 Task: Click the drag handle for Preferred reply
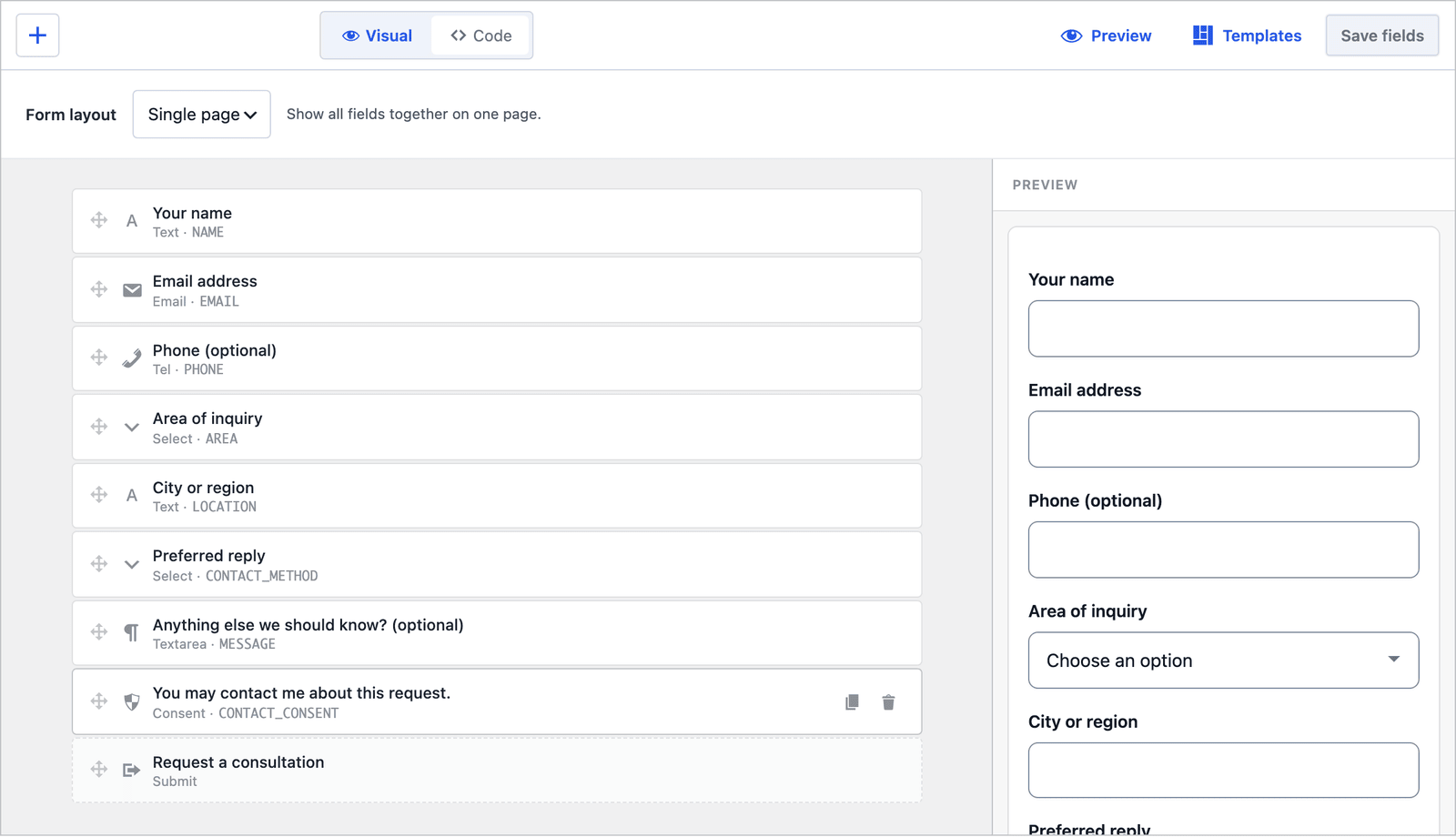[99, 564]
